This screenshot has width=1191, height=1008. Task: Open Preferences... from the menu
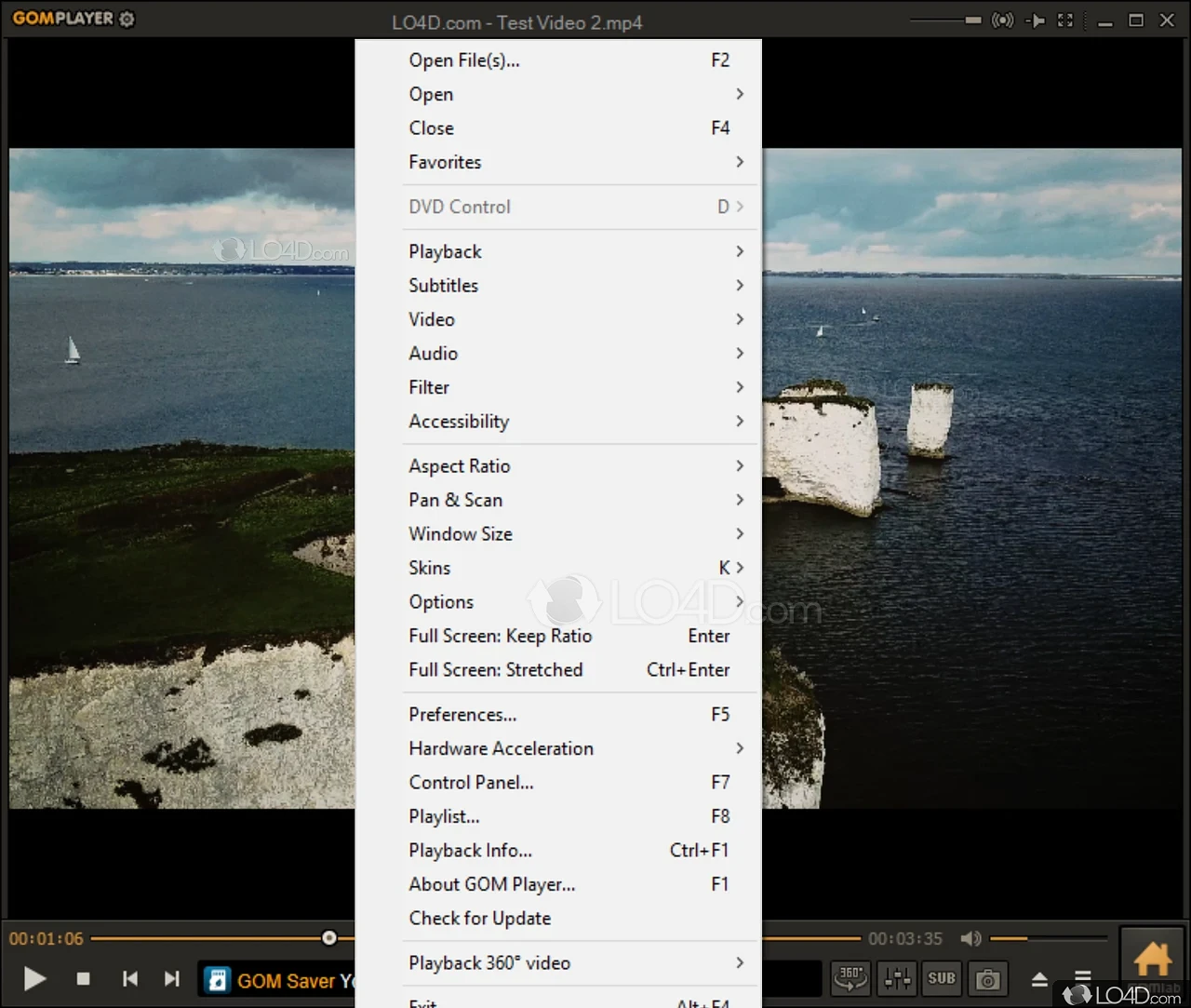point(558,714)
